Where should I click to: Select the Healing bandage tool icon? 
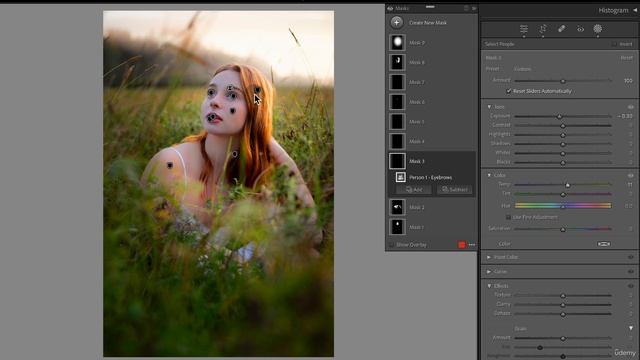pos(562,29)
